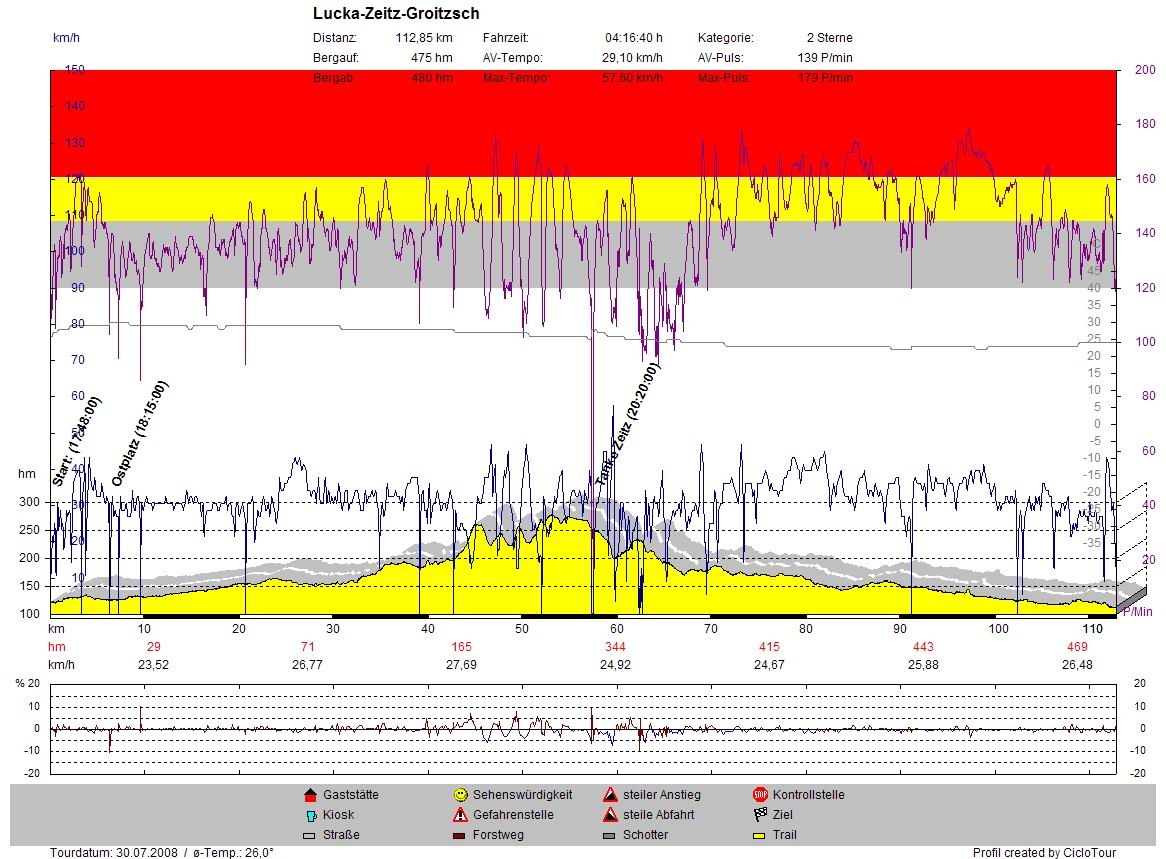This screenshot has height=859, width=1166.
Task: Select the grey Schotter swatch
Action: pyautogui.click(x=610, y=836)
